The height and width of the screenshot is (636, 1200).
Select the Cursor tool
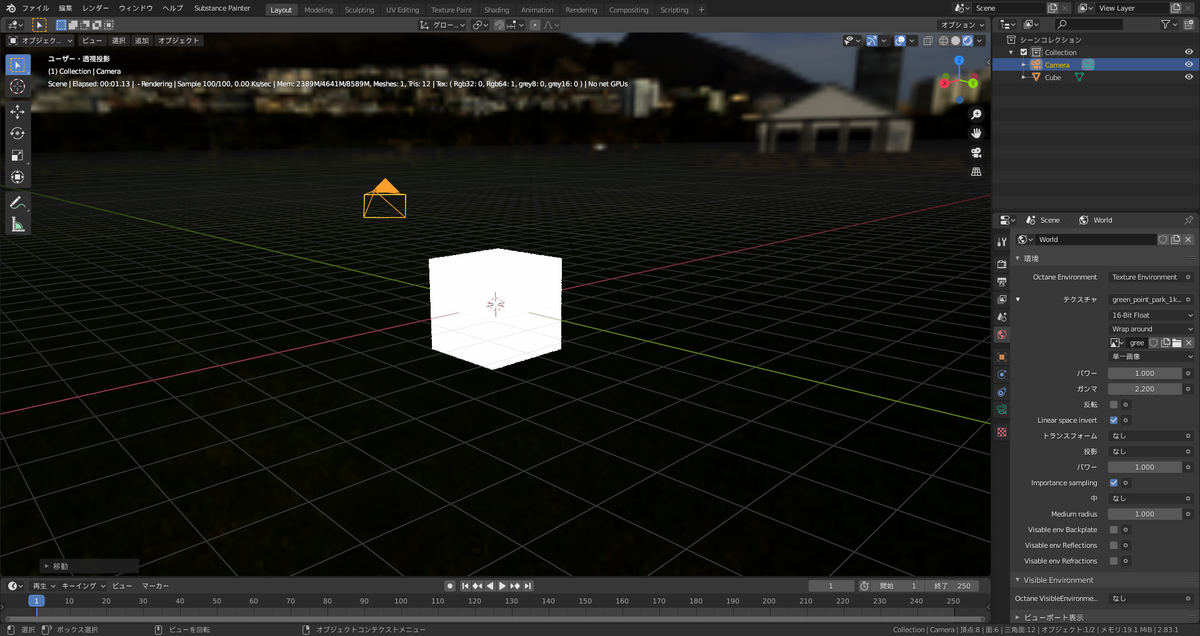(17, 87)
